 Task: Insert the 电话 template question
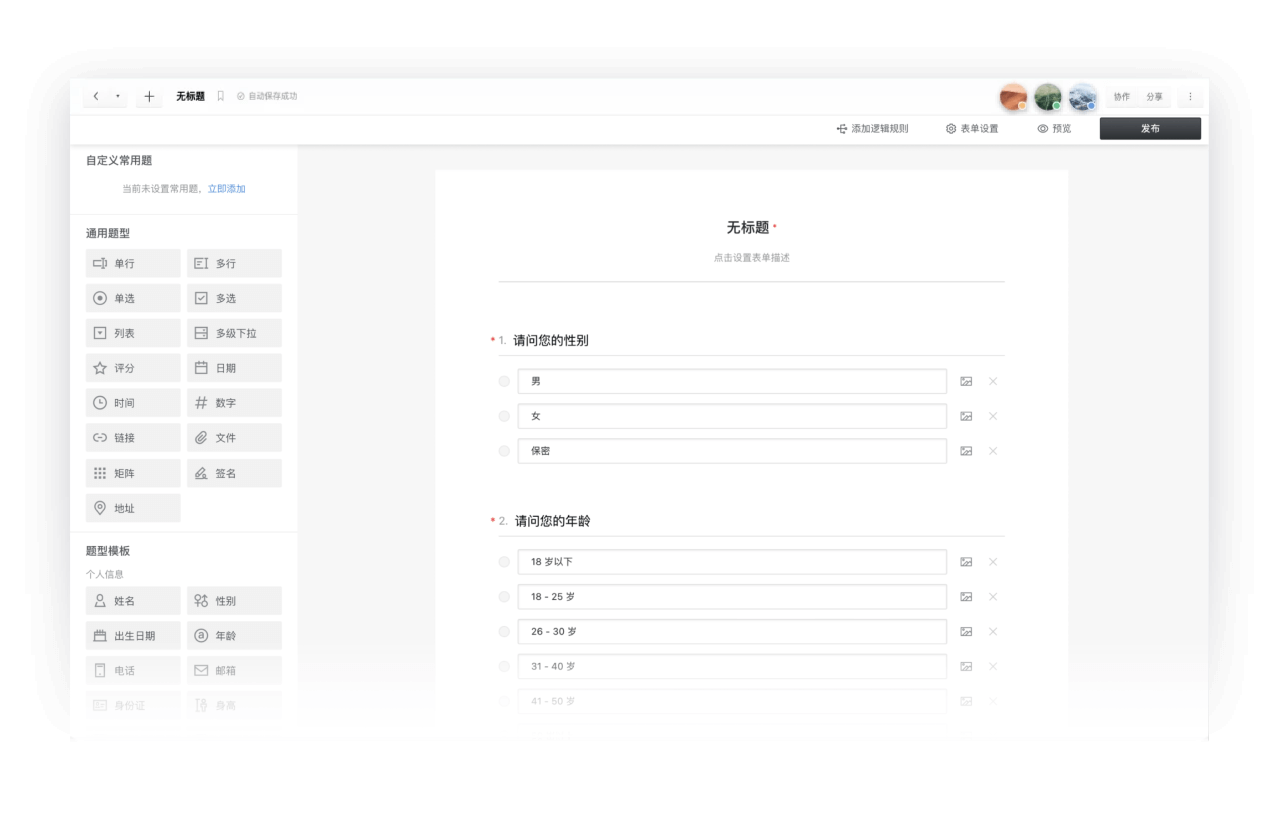coord(133,672)
